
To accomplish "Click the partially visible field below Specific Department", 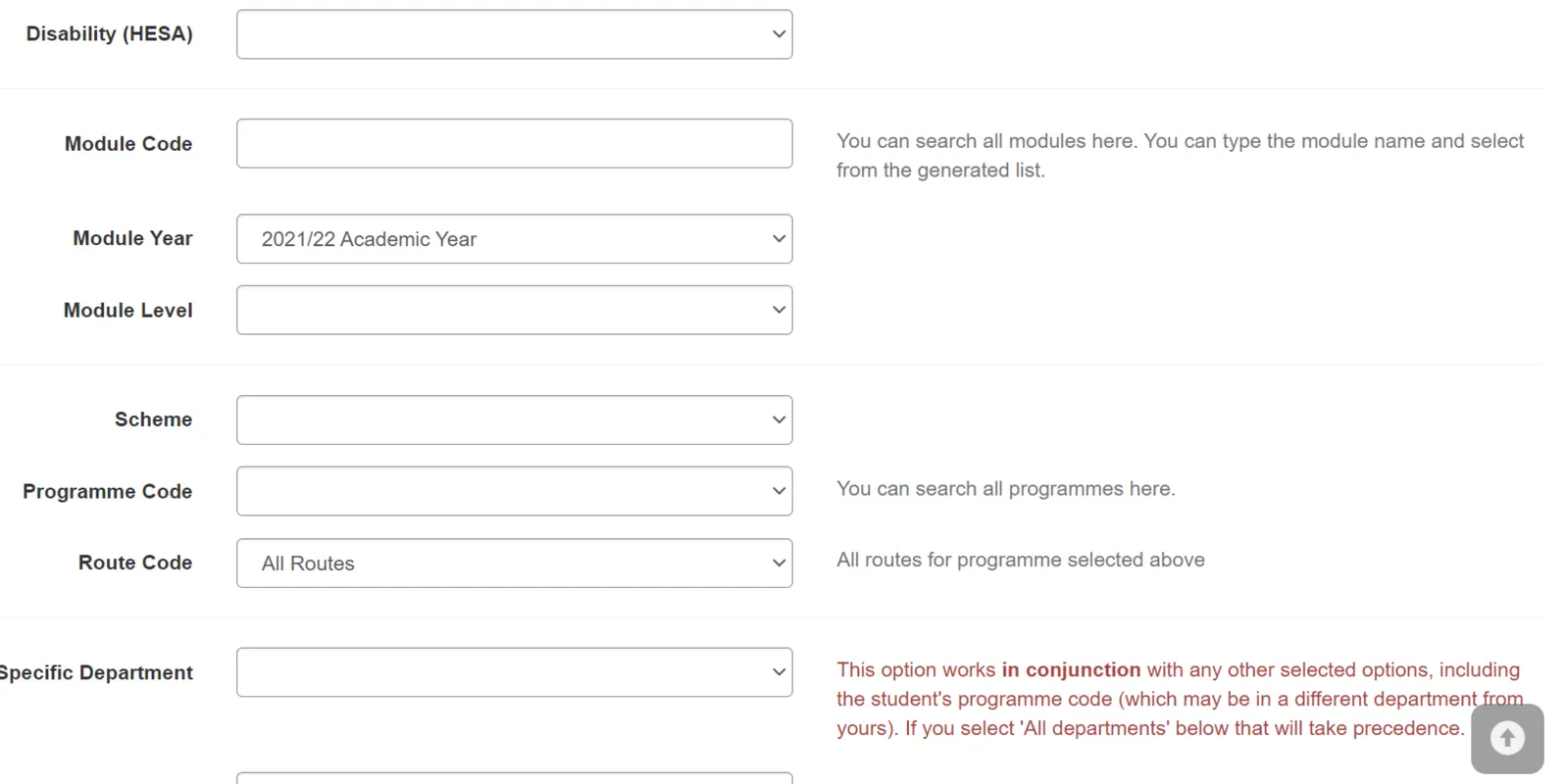I will (515, 779).
